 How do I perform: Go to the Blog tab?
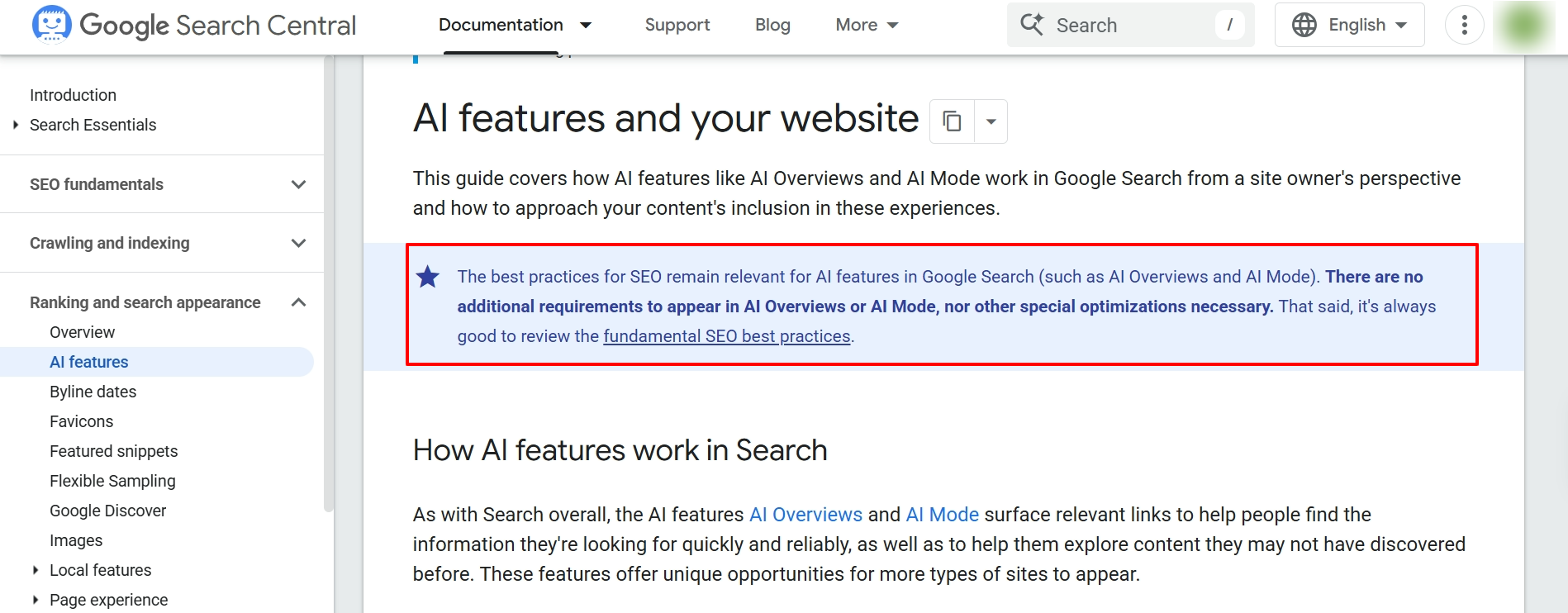(x=772, y=25)
